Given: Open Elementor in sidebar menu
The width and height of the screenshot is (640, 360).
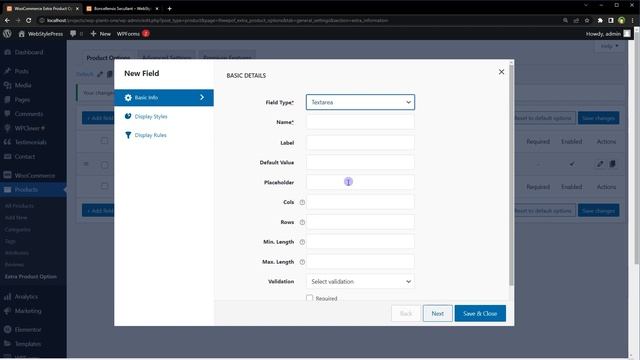Looking at the screenshot, I should pos(28,329).
